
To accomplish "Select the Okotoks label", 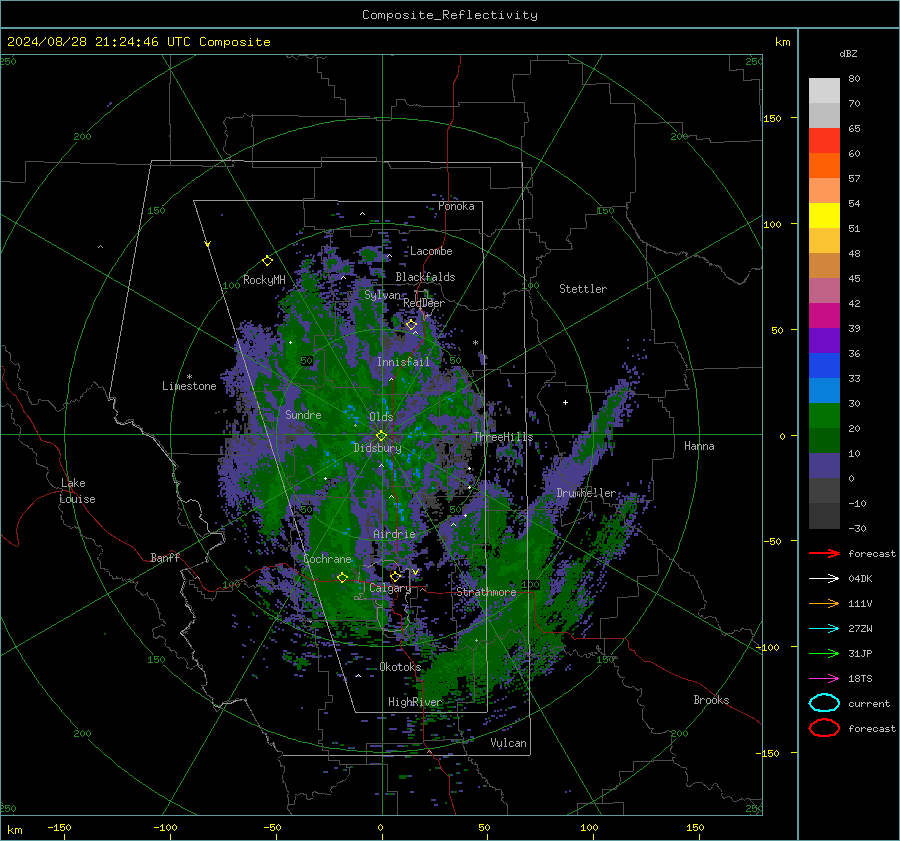I will pos(400,667).
